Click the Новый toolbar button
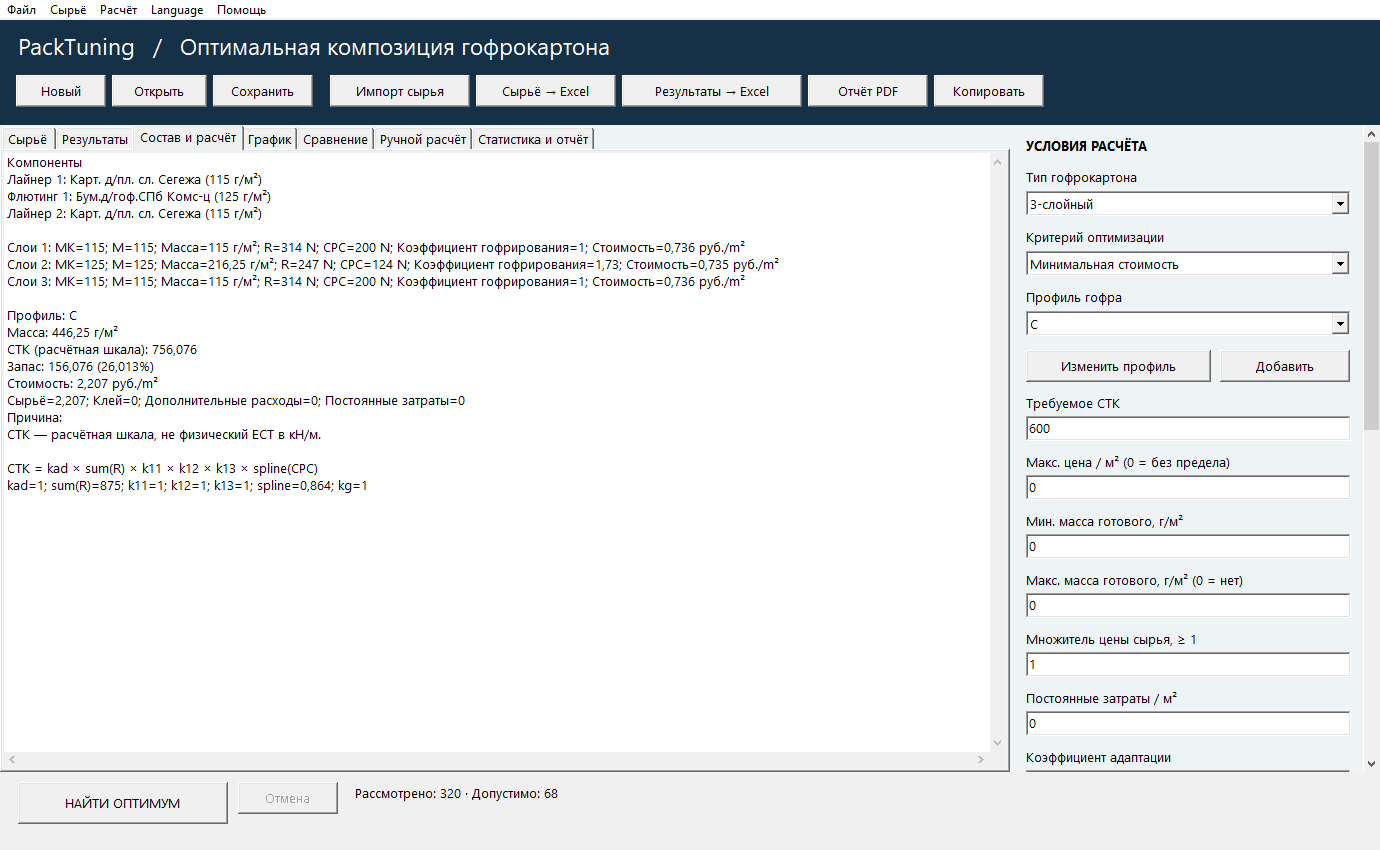 pyautogui.click(x=61, y=91)
